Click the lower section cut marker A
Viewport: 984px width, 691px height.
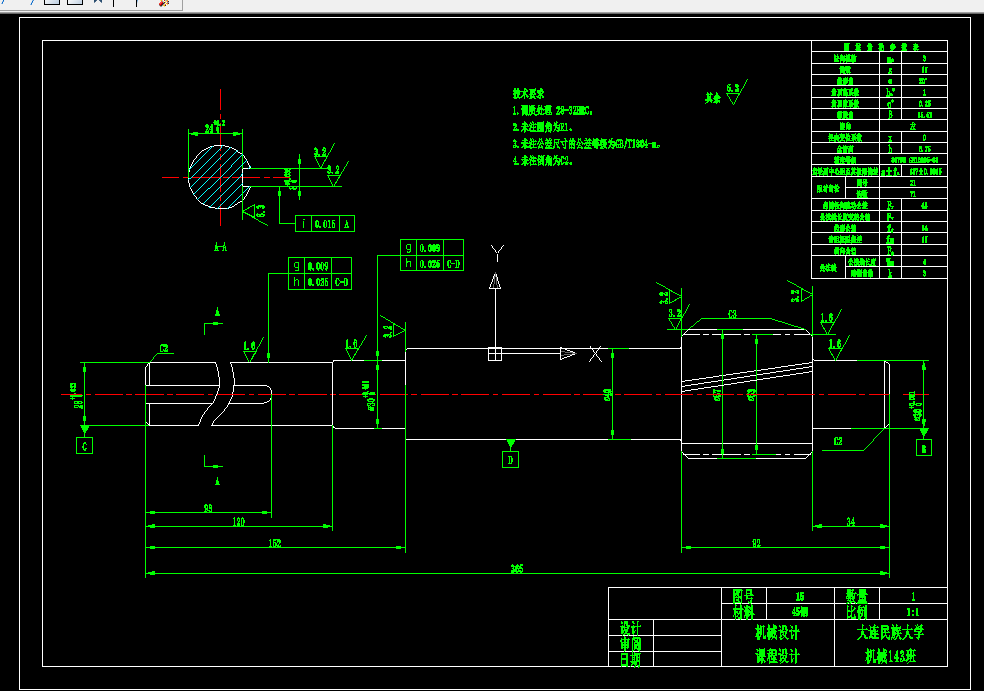[x=218, y=481]
